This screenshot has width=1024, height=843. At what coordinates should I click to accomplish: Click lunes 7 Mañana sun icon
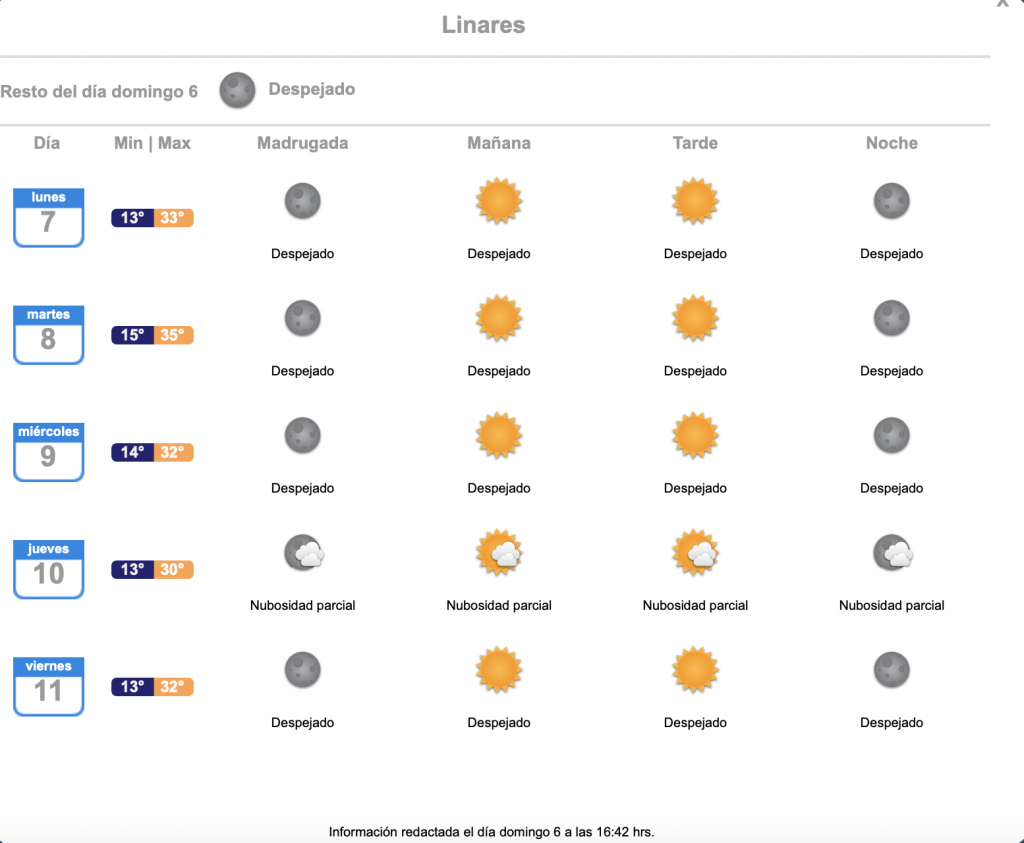tap(499, 200)
